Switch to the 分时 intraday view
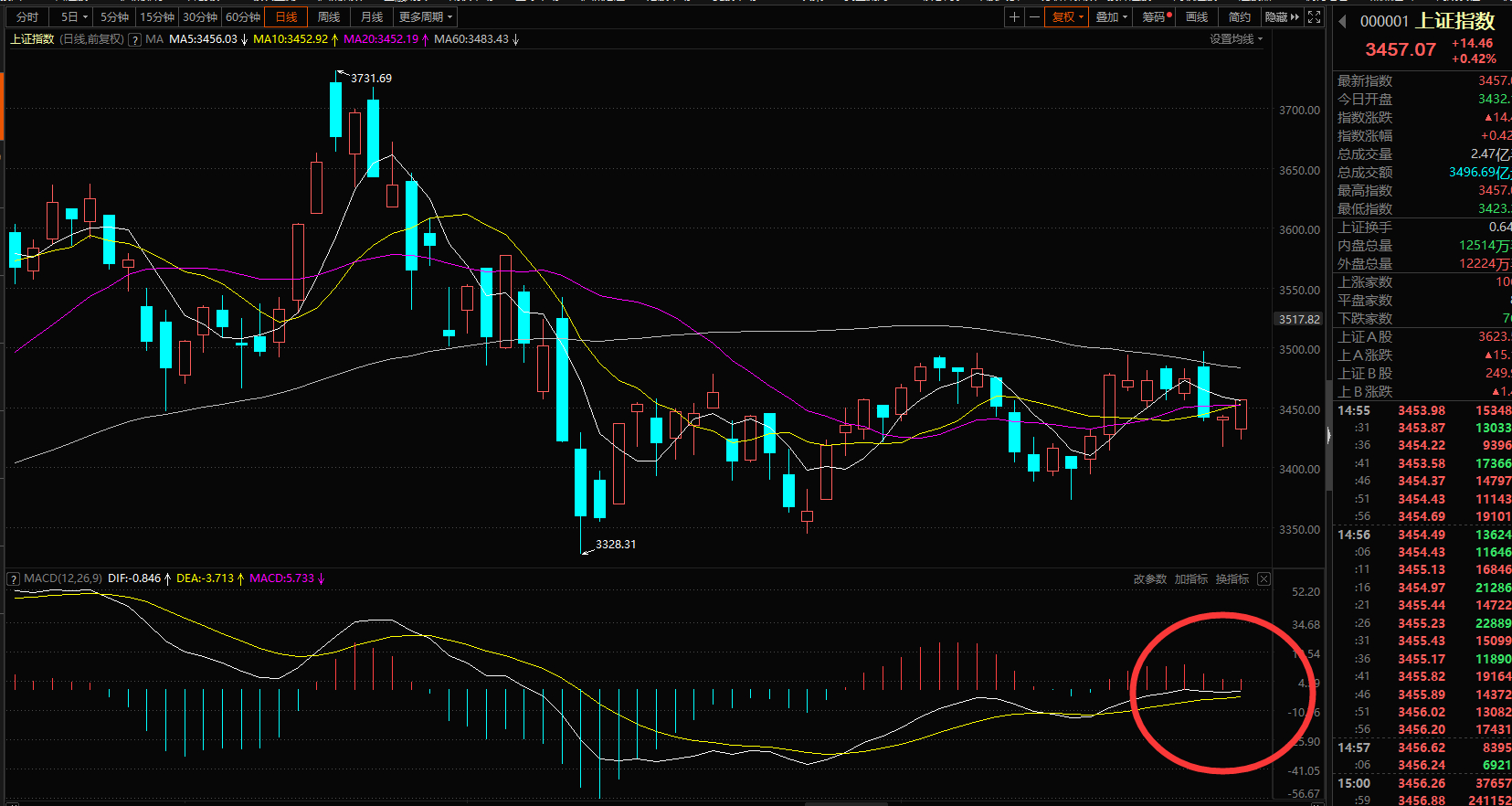The width and height of the screenshot is (1512, 806). 27,17
